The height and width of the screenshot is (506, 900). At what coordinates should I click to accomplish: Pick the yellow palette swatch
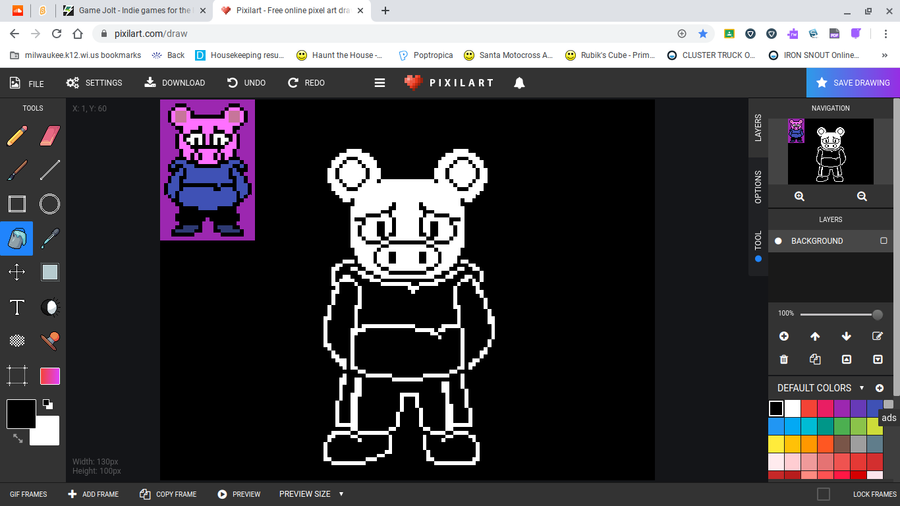tap(776, 444)
